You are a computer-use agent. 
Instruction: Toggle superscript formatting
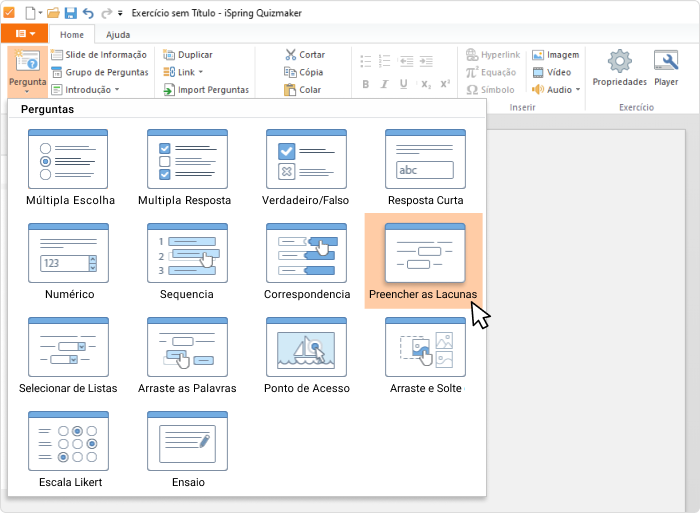[x=445, y=84]
